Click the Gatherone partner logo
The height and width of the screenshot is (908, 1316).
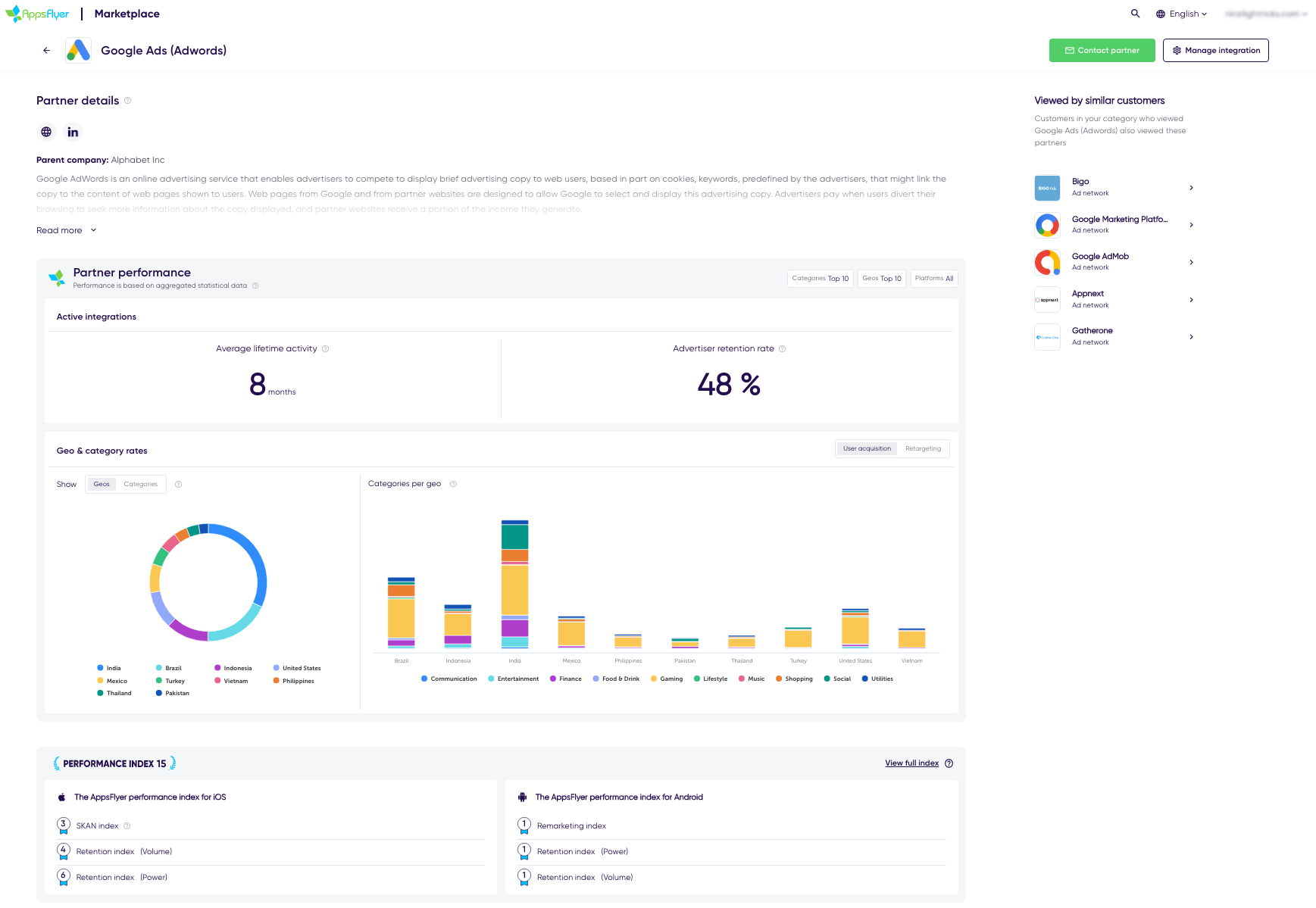point(1047,337)
